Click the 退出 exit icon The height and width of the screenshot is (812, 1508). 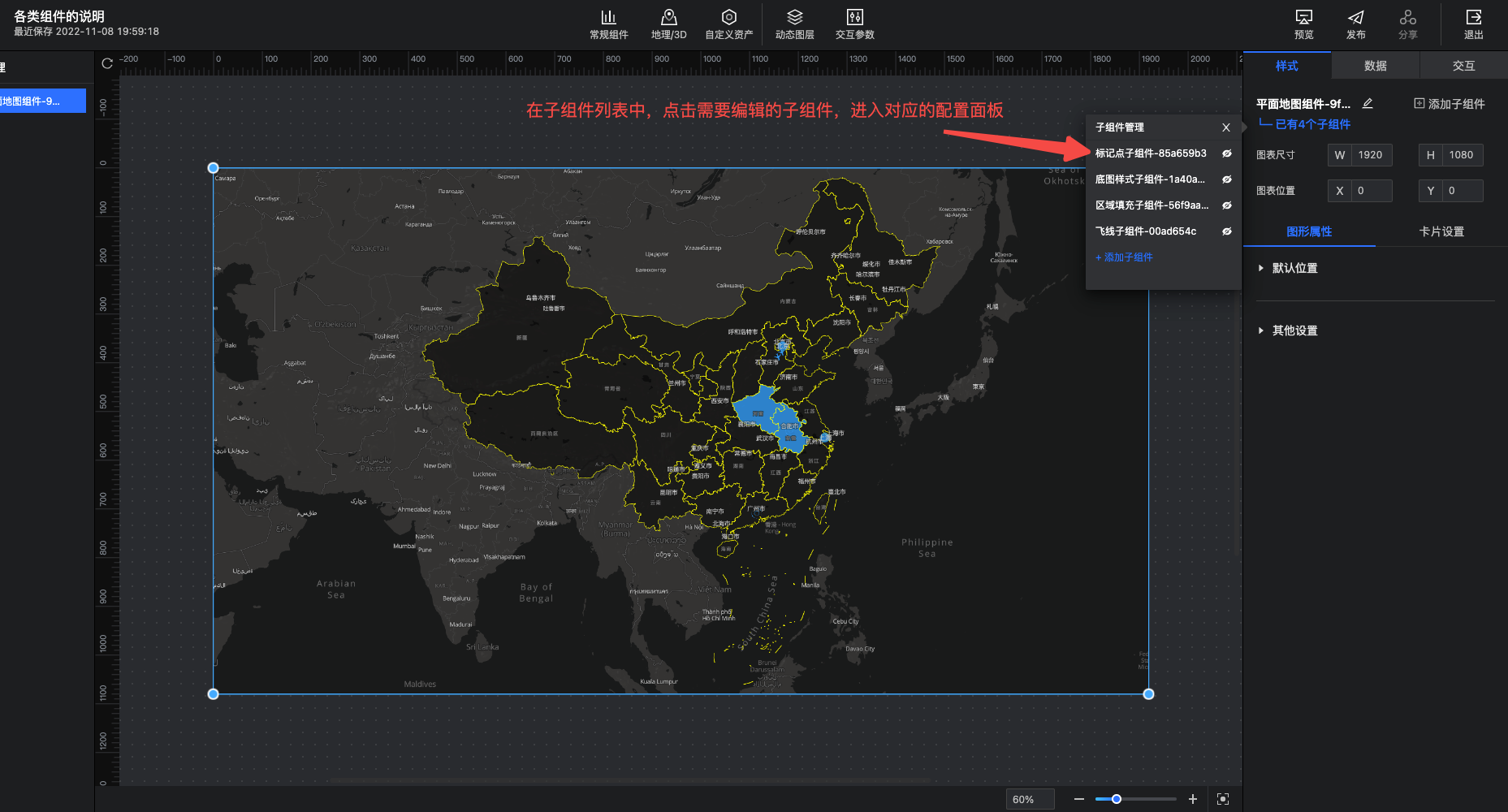tap(1473, 24)
